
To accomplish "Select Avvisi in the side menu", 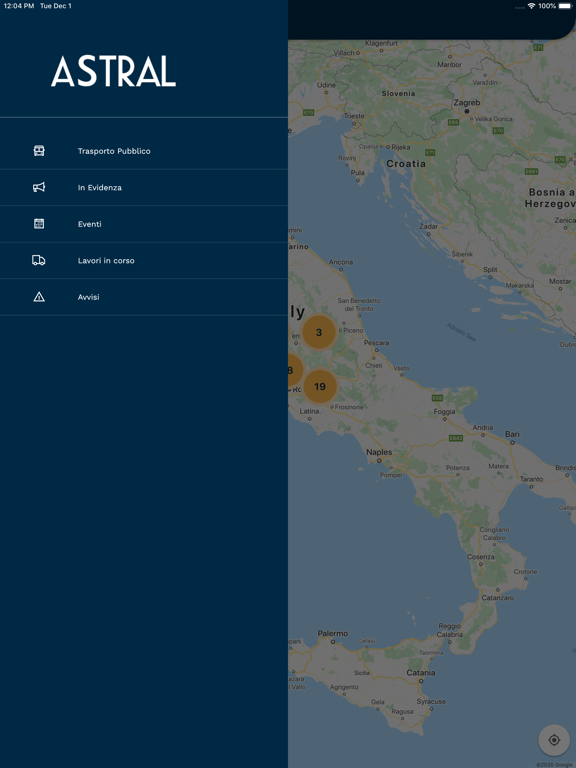I will point(144,297).
